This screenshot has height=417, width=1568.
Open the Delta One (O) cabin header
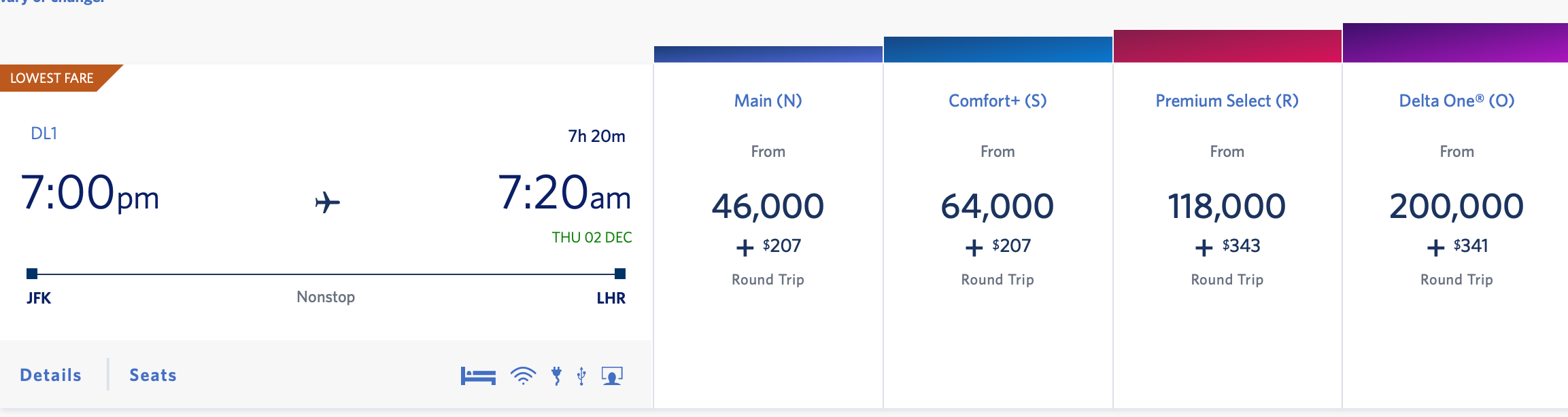(1456, 101)
